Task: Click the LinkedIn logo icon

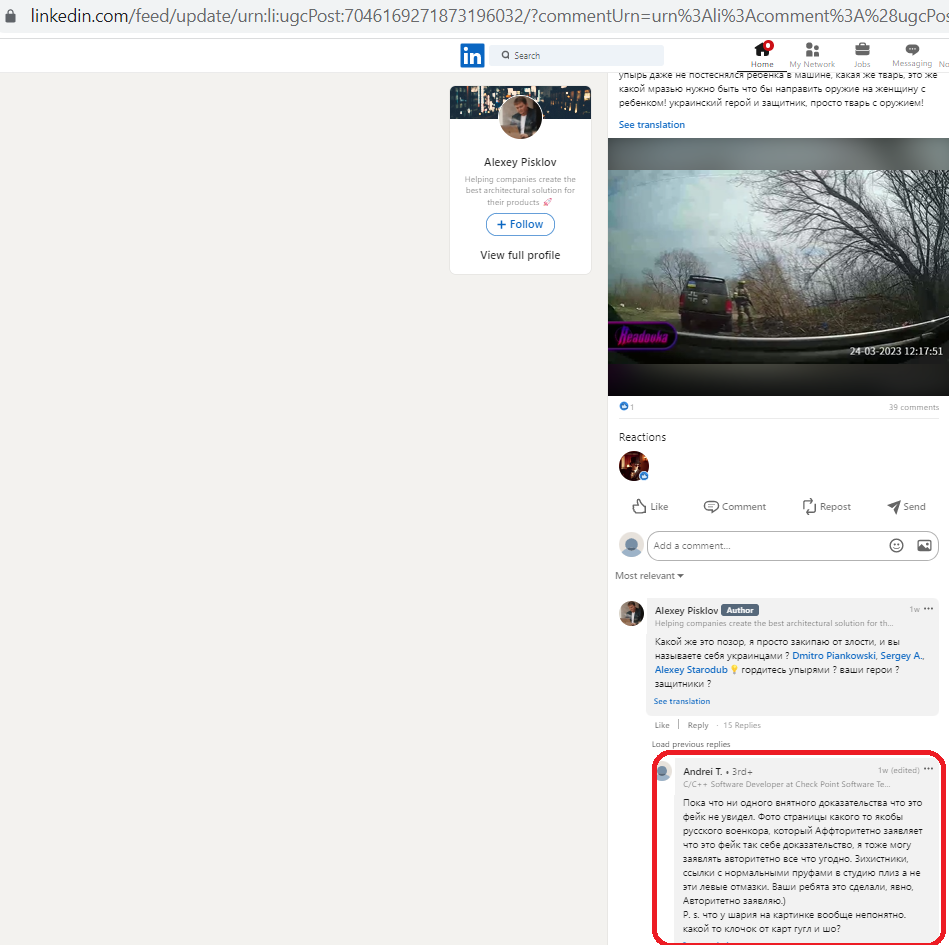Action: coord(472,56)
